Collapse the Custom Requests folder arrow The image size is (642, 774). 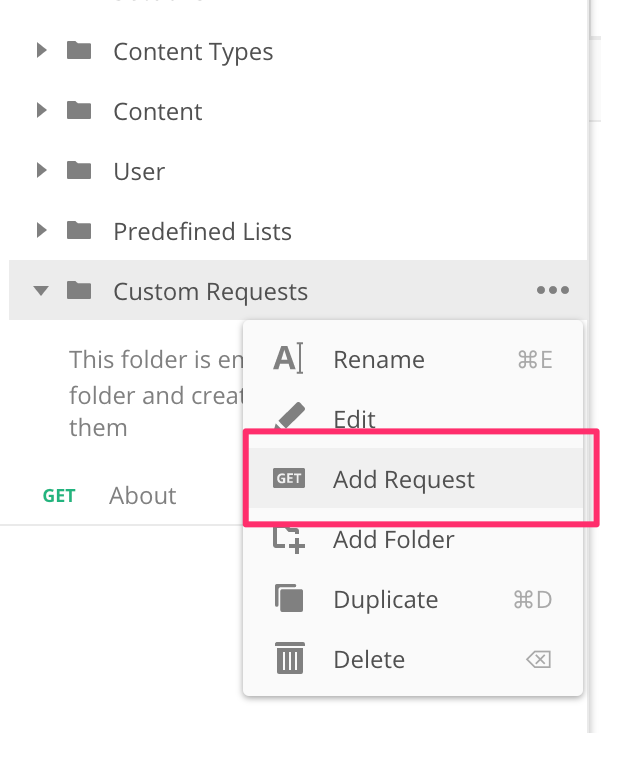click(x=41, y=291)
